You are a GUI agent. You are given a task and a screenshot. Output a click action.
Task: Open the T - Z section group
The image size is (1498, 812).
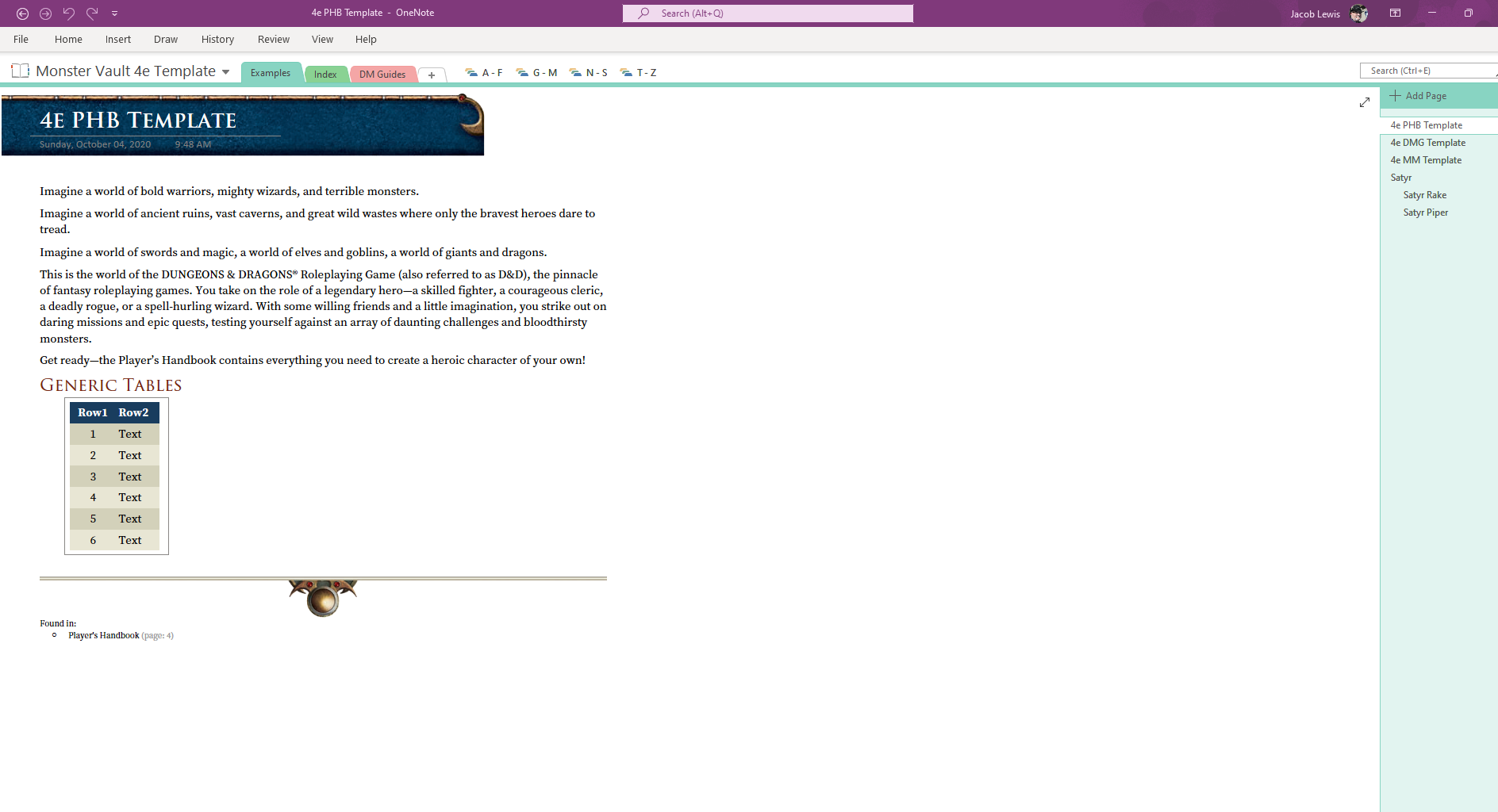coord(639,73)
